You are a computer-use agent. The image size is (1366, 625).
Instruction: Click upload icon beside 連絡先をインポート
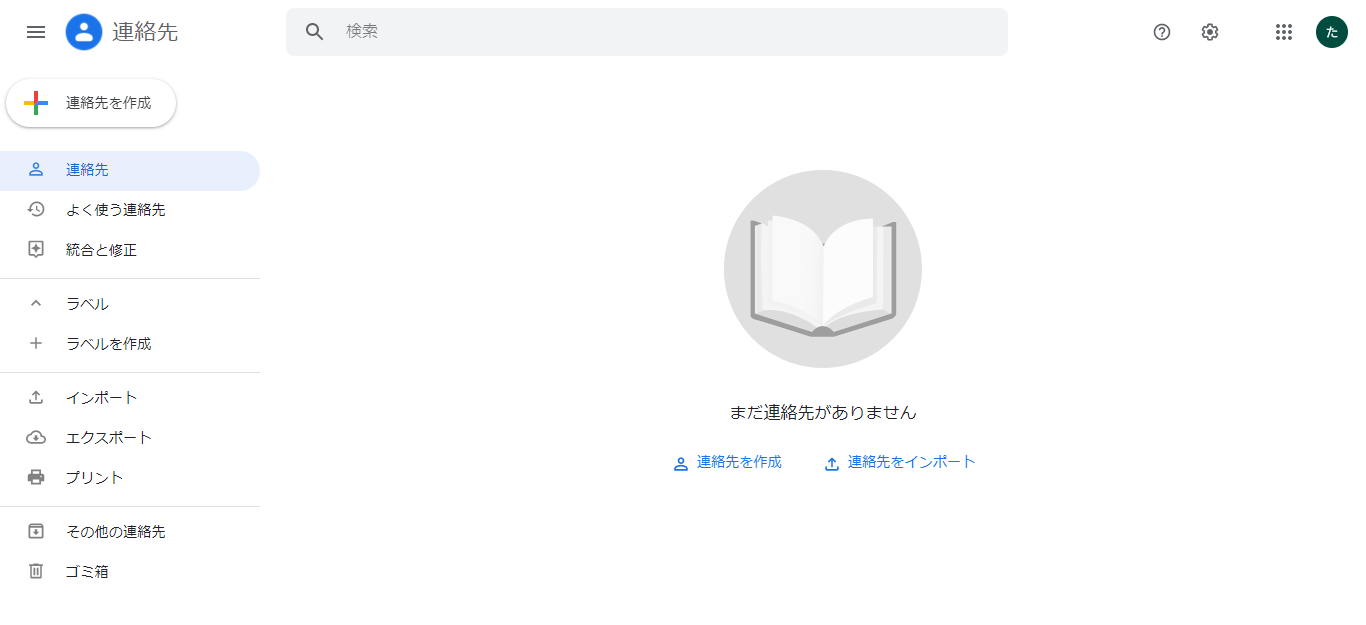click(832, 464)
